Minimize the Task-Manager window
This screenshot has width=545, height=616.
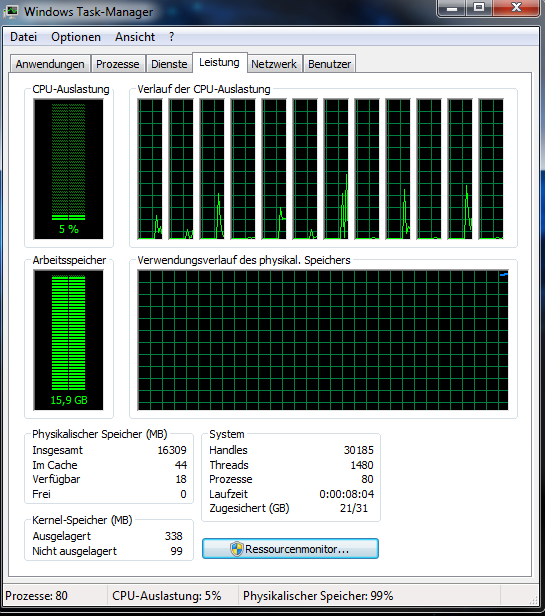(452, 8)
